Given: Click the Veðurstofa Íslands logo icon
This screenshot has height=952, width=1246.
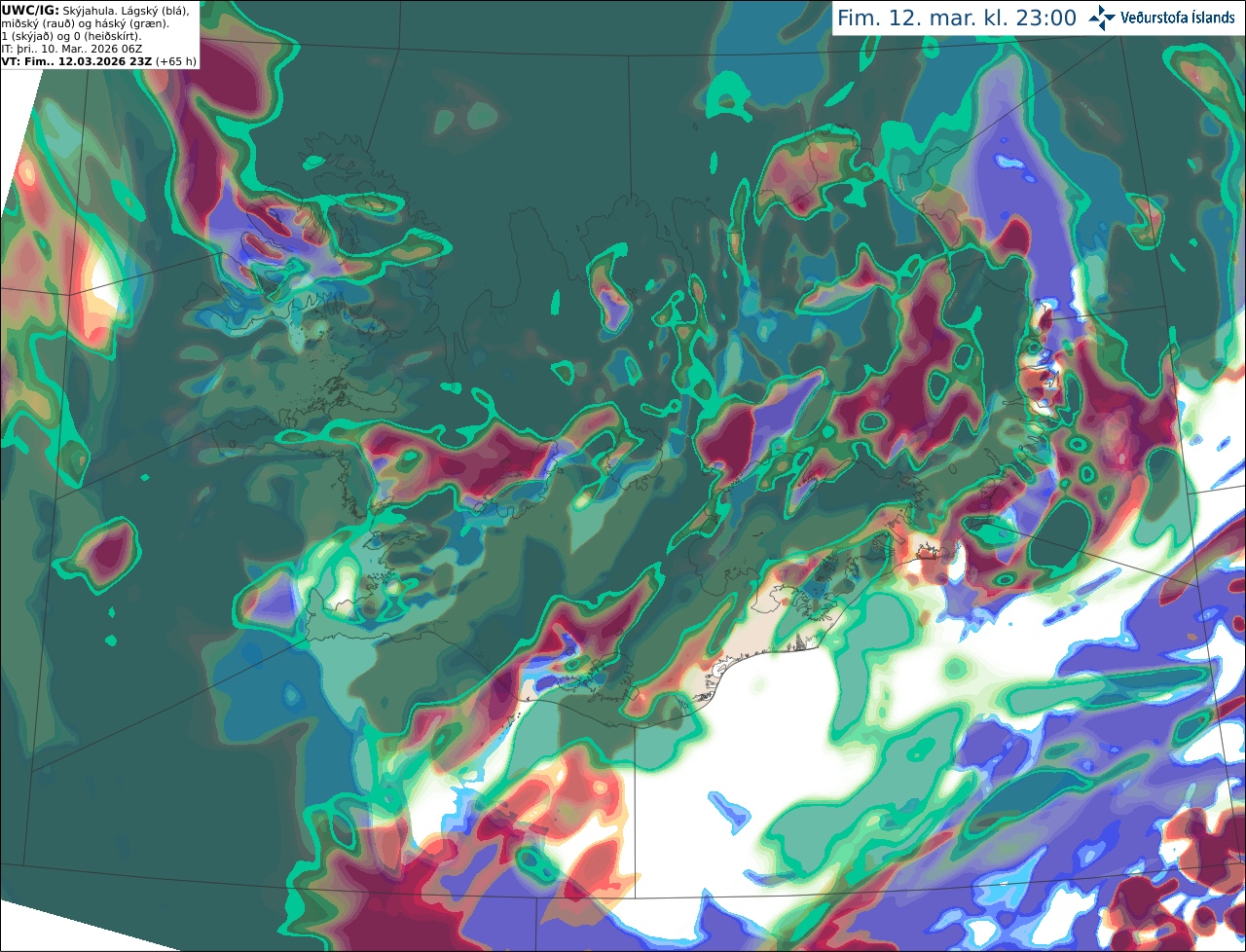Looking at the screenshot, I should pos(1102,18).
